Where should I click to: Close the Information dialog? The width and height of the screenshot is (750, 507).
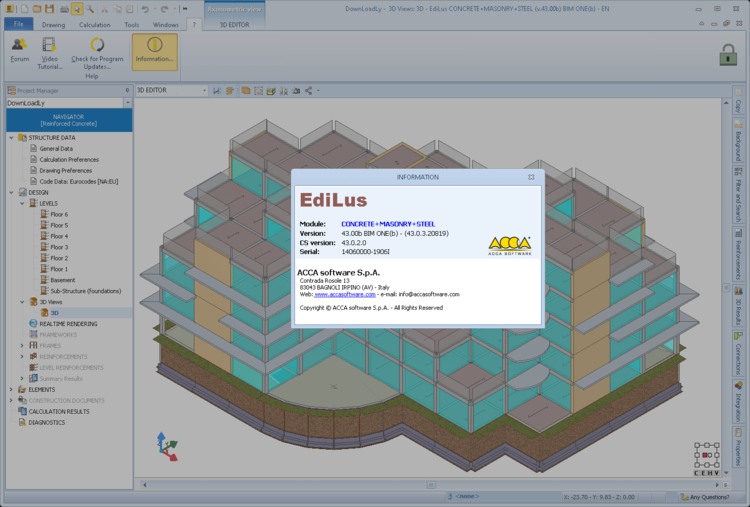pos(531,177)
